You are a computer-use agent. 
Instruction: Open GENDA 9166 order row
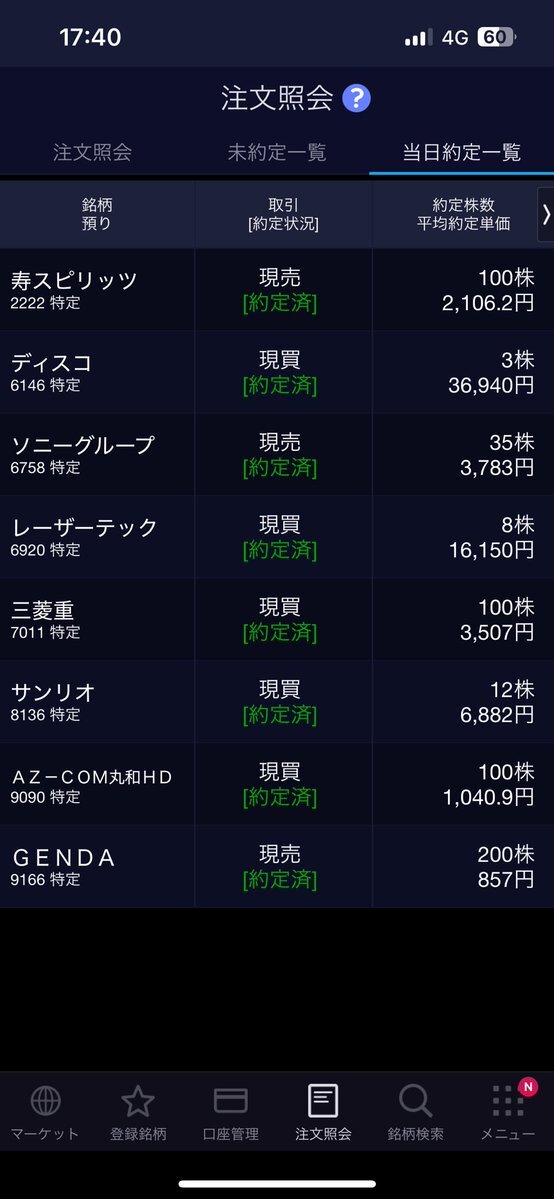click(x=277, y=867)
